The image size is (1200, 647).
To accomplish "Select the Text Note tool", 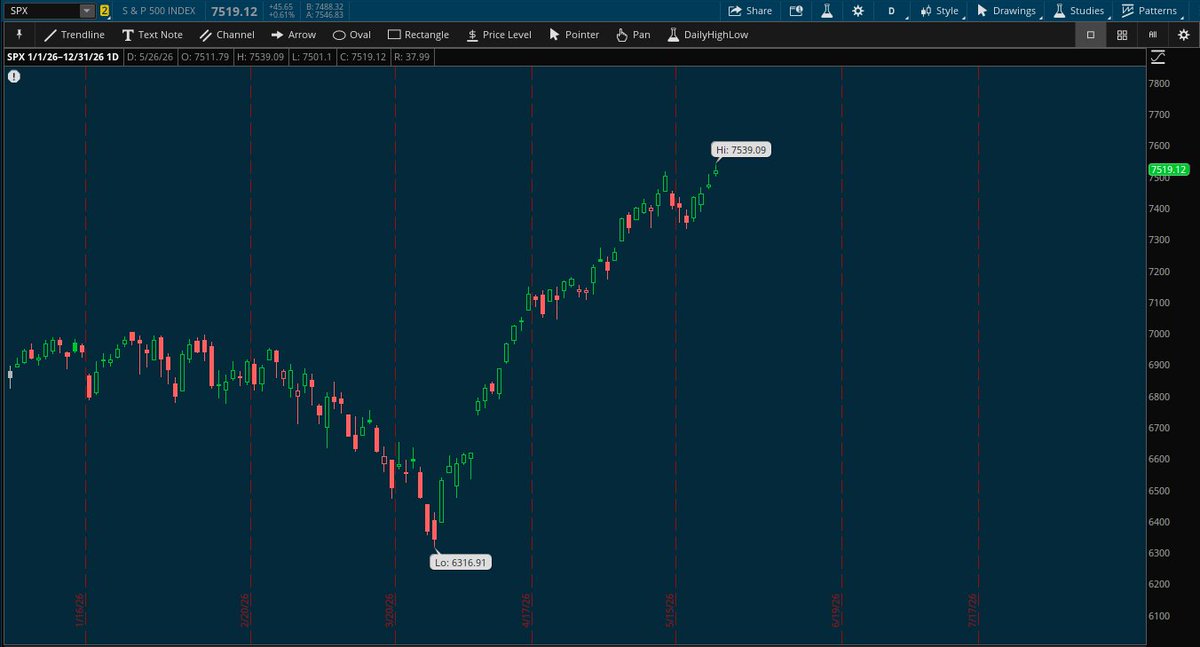I will tap(152, 34).
